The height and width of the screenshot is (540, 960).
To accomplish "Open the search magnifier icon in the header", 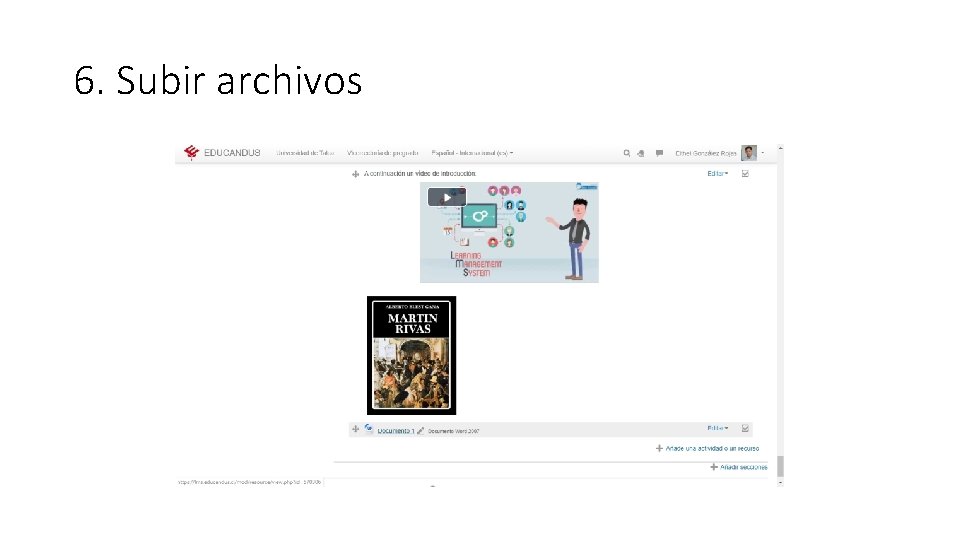I will tap(626, 153).
